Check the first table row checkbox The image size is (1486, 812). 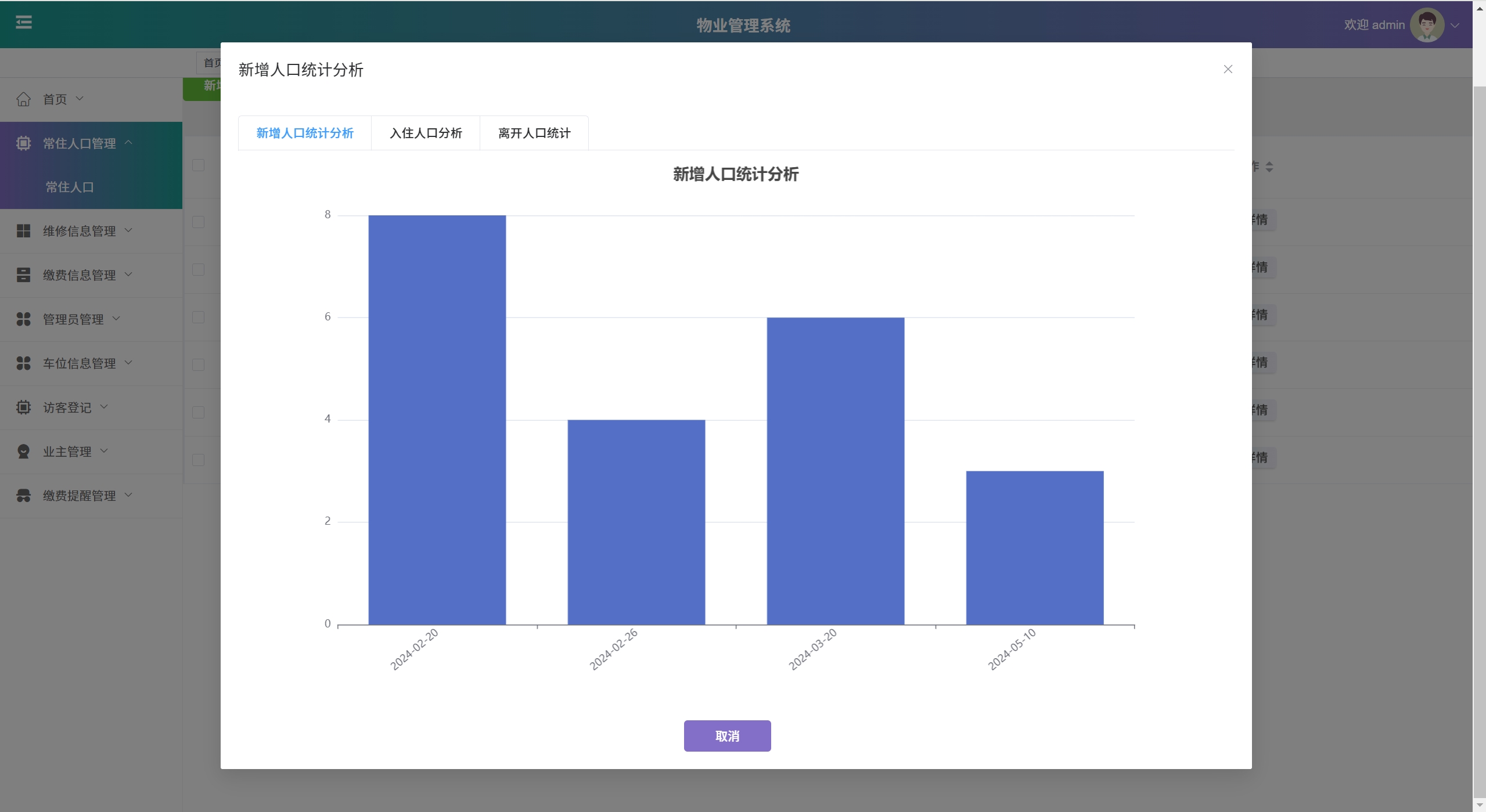(x=198, y=222)
